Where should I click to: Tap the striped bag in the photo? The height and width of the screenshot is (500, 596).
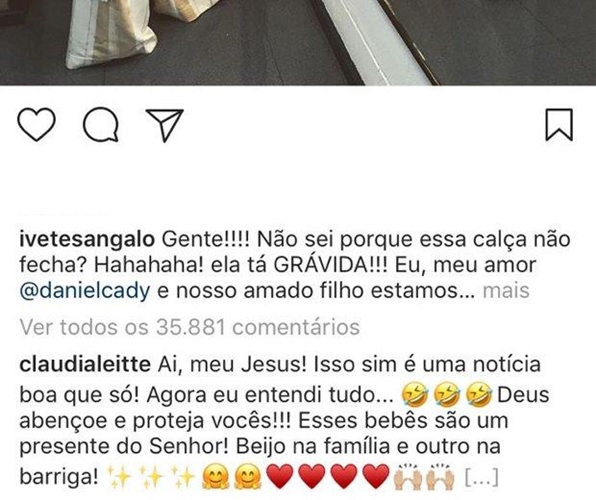tap(112, 34)
